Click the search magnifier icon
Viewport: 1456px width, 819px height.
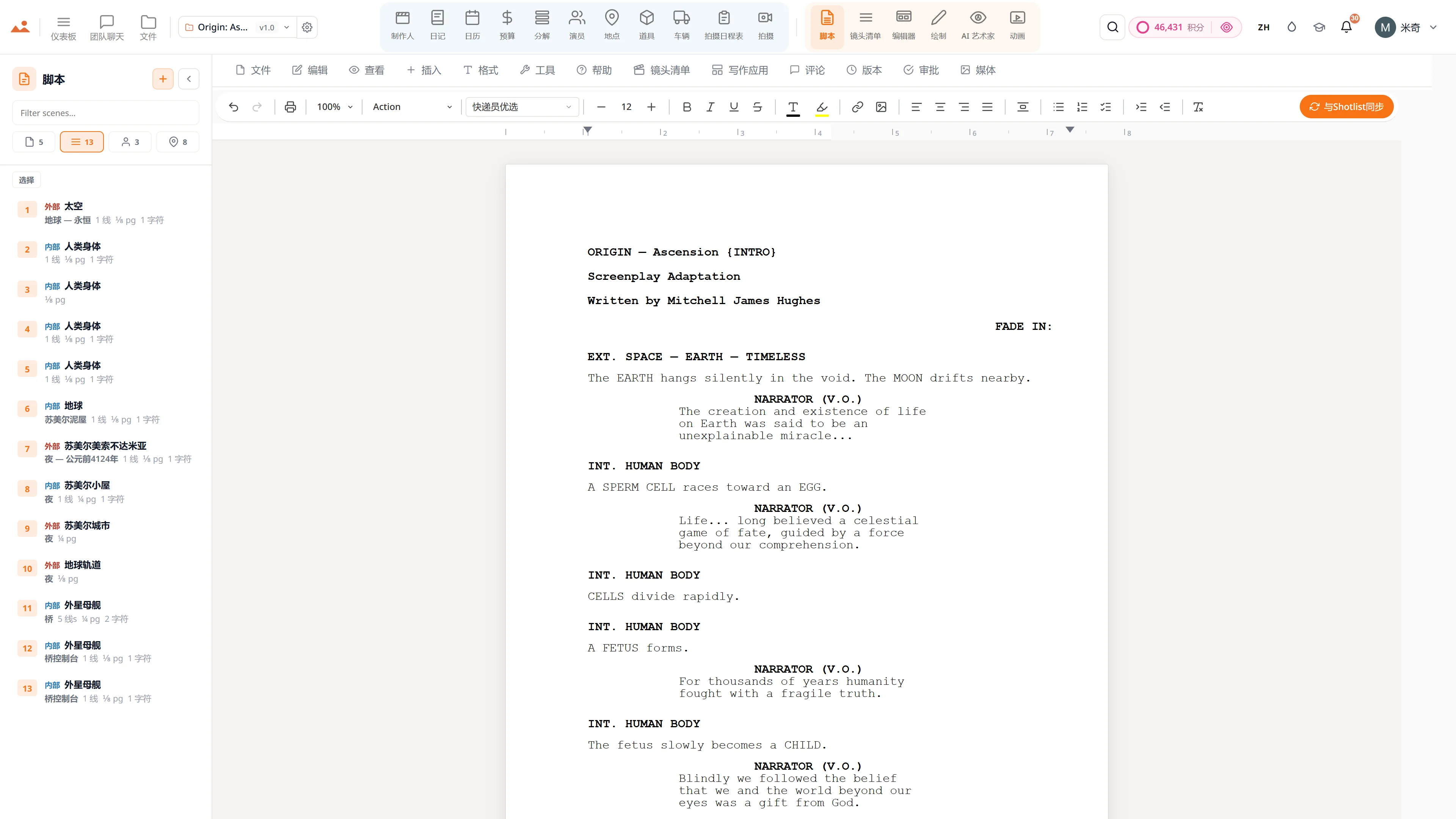[x=1112, y=27]
